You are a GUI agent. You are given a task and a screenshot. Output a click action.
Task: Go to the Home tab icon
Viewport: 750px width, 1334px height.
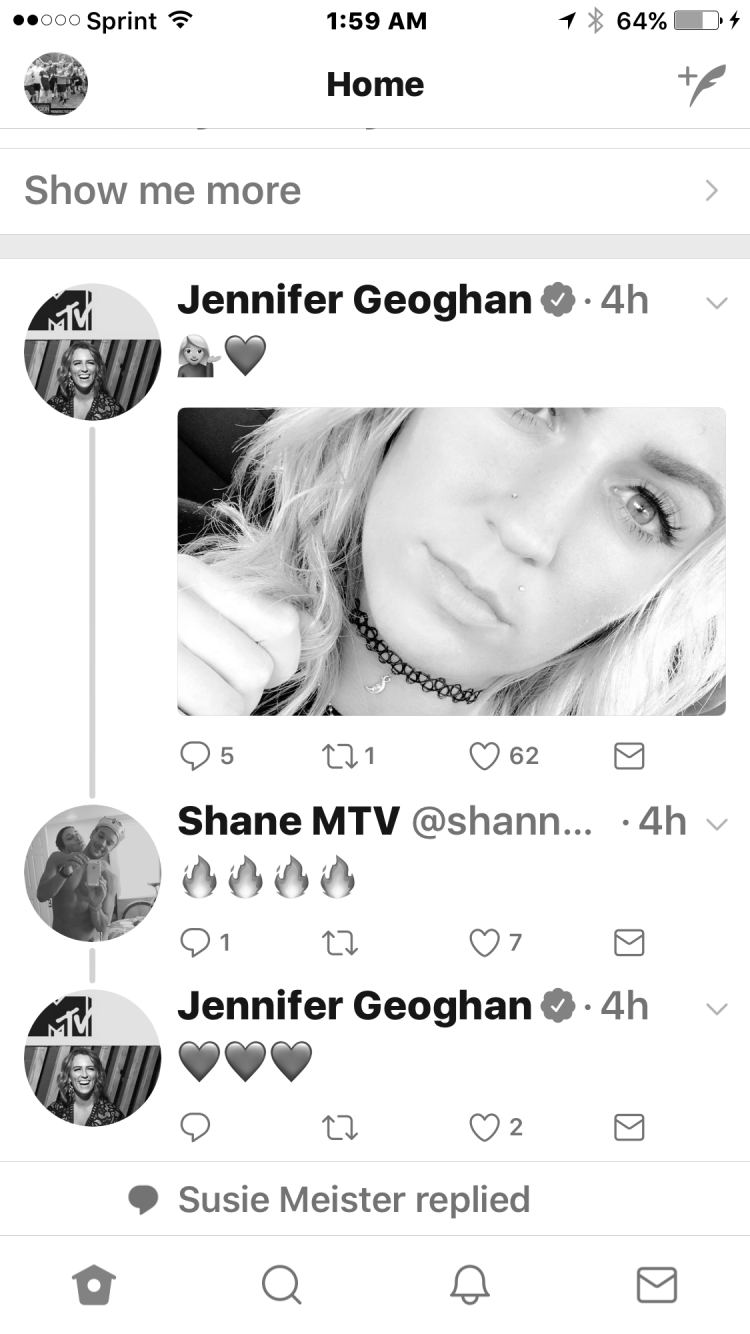click(x=94, y=1285)
